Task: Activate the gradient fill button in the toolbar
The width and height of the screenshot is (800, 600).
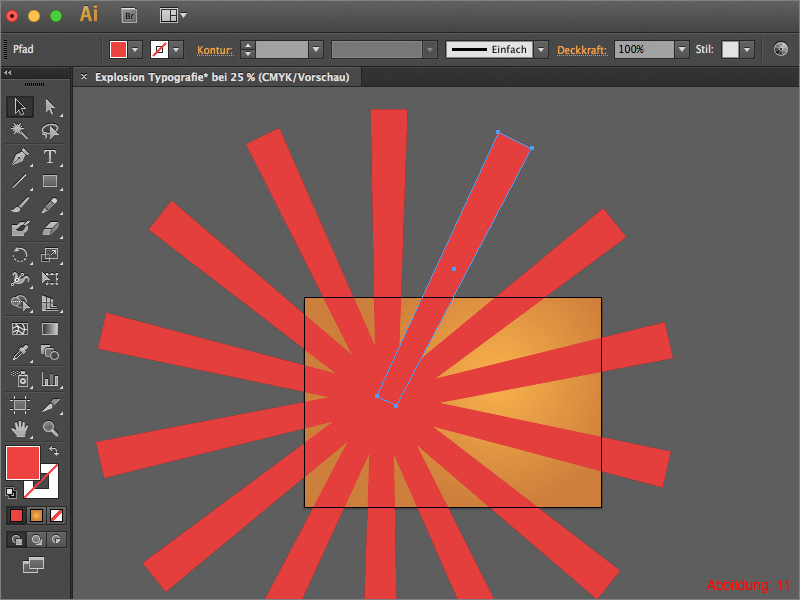Action: [x=37, y=515]
